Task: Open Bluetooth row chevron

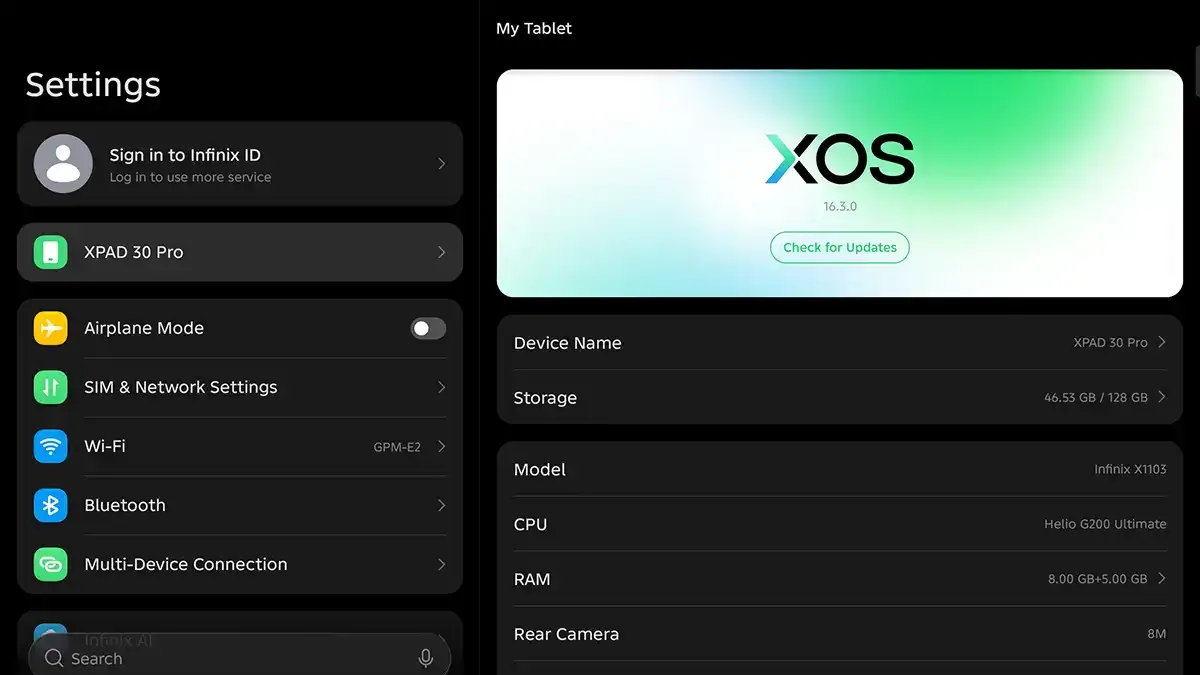Action: click(441, 505)
